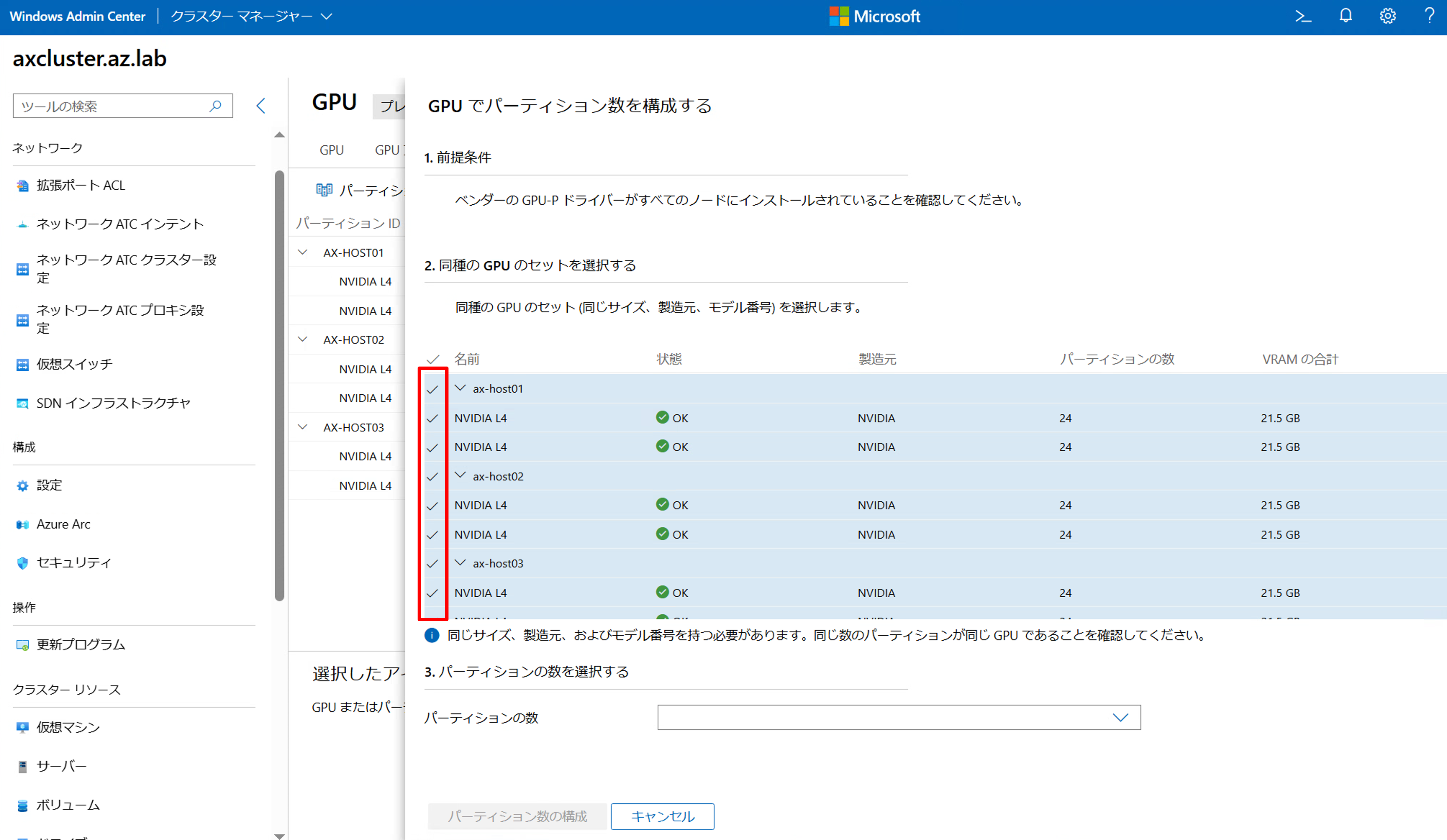Click the ネットワーク ATC クラスター設定 icon
1447x840 pixels.
[22, 269]
